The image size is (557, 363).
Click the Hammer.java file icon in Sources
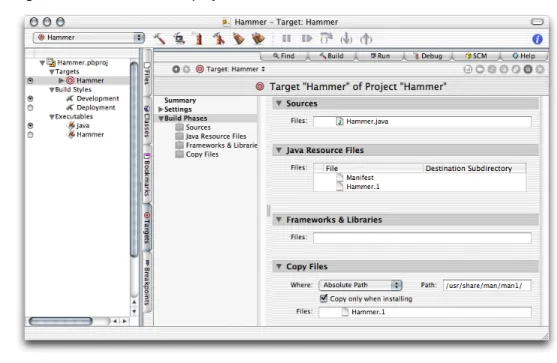(340, 121)
